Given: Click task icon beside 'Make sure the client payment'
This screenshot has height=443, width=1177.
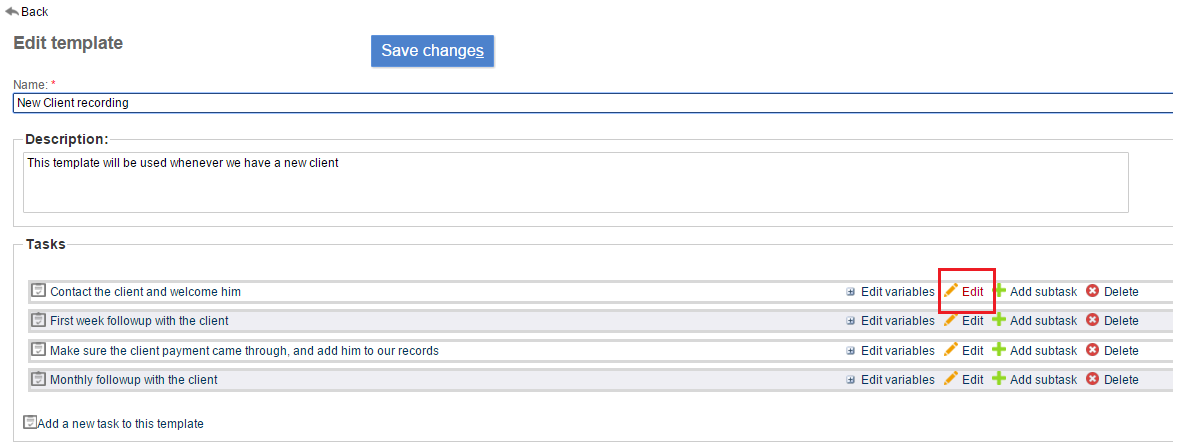Looking at the screenshot, I should click(x=39, y=350).
